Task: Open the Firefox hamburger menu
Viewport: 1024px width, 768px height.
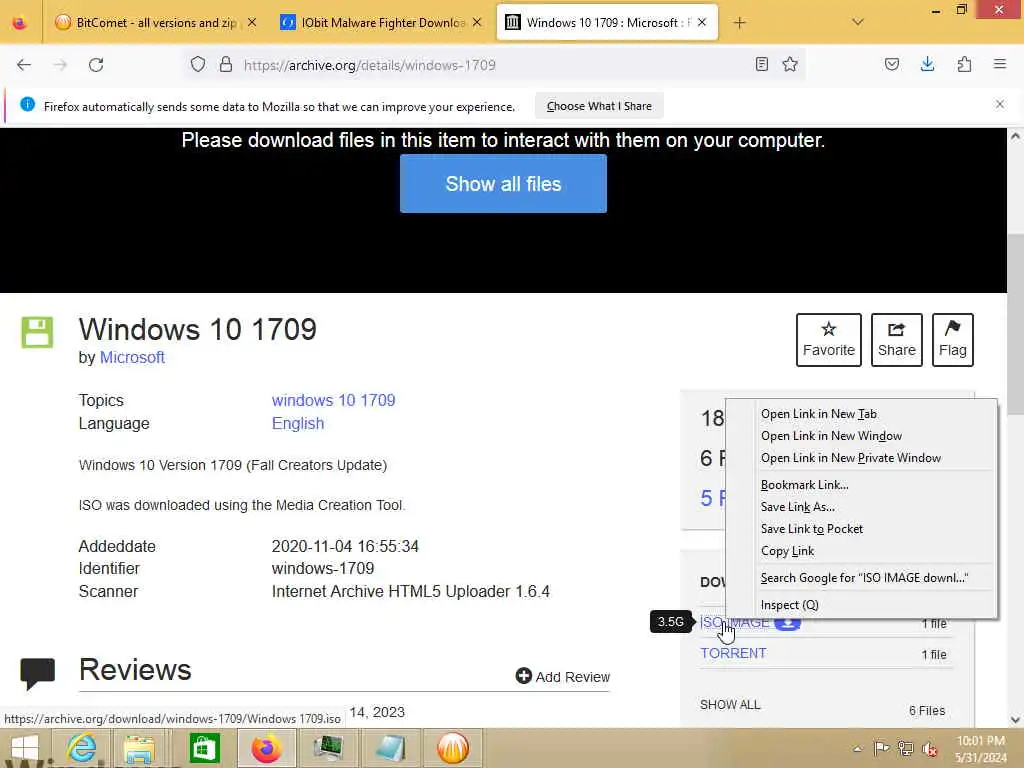Action: click(1000, 64)
